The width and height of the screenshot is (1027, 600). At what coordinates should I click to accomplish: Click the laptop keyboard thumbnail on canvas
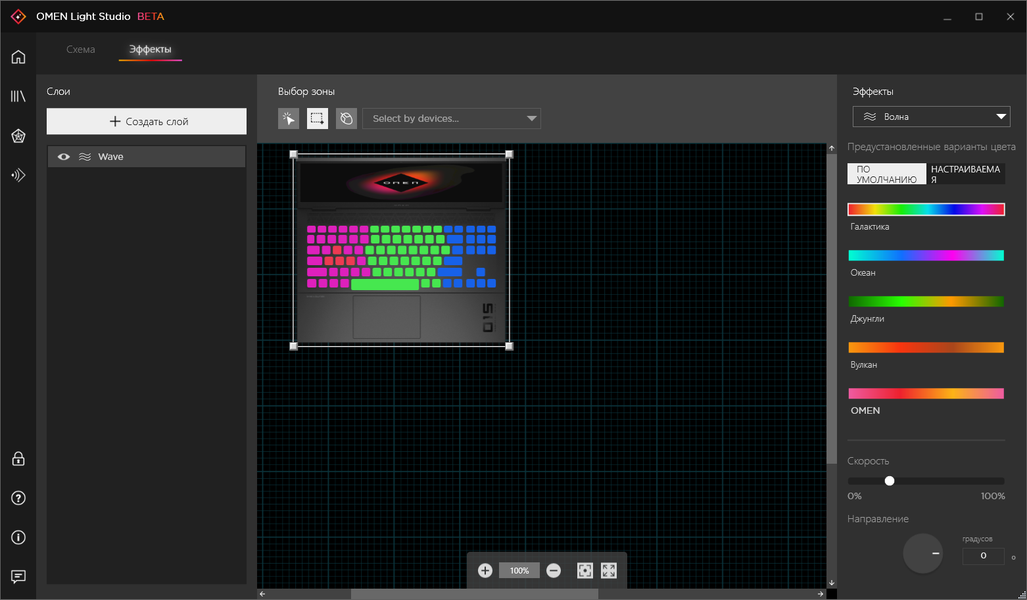[401, 250]
